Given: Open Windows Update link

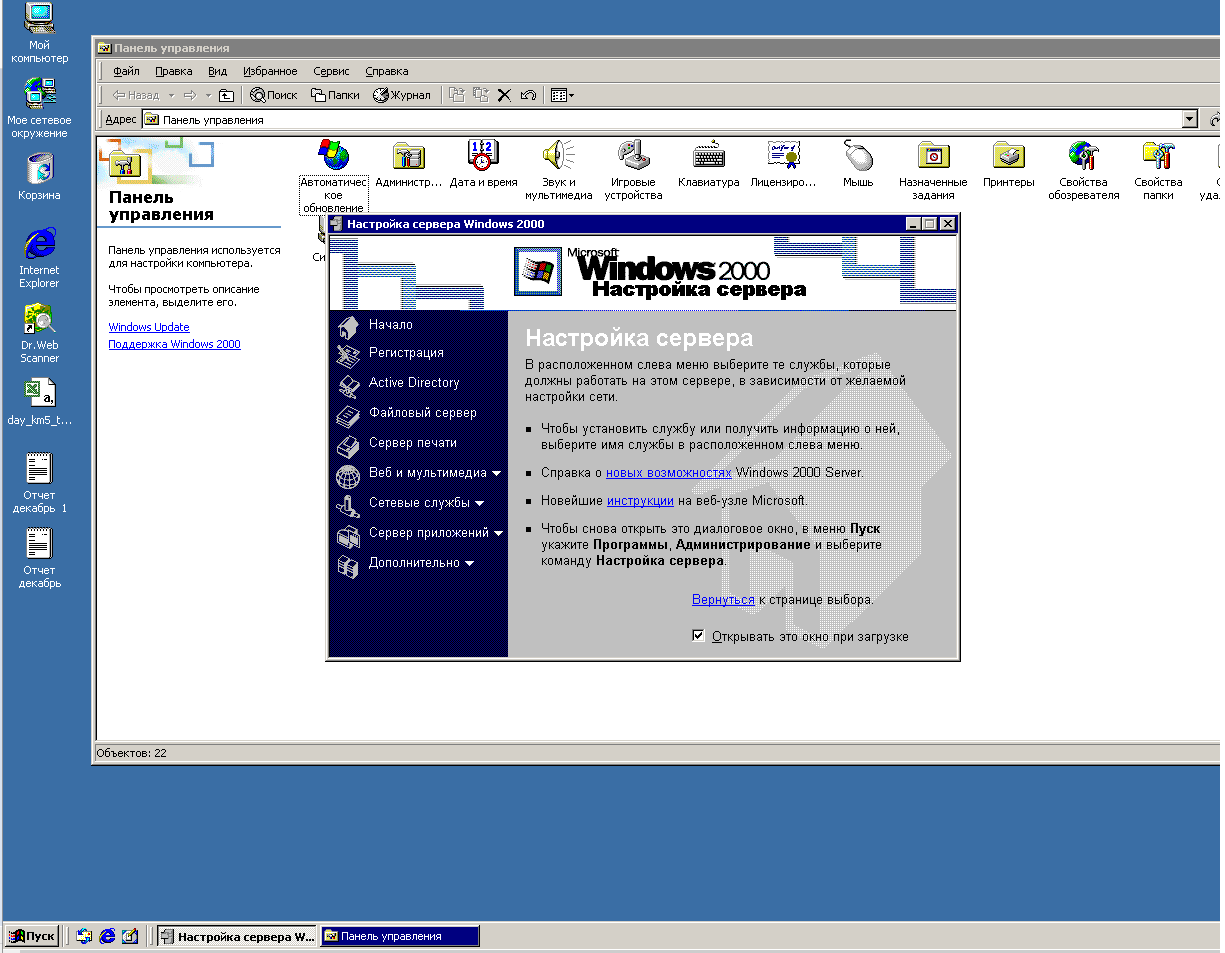Looking at the screenshot, I should [x=149, y=327].
